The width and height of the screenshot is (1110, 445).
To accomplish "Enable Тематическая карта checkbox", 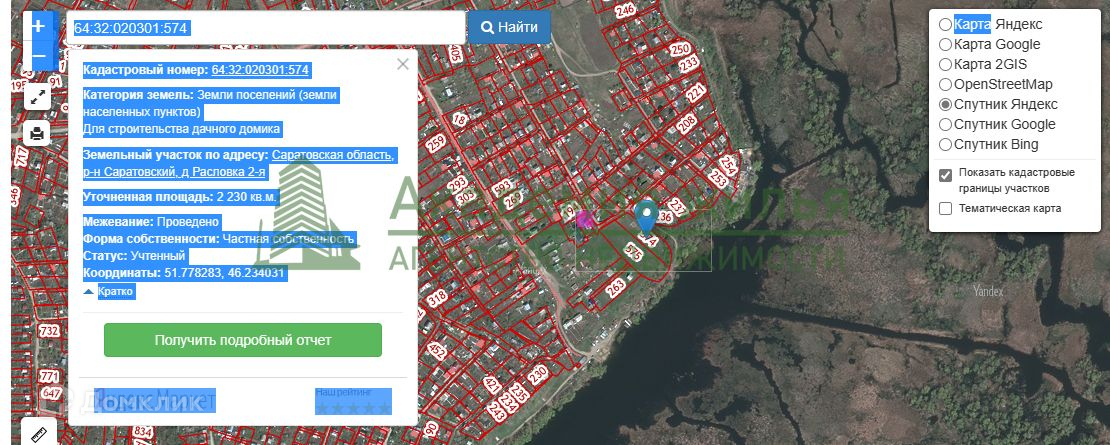I will (x=945, y=208).
